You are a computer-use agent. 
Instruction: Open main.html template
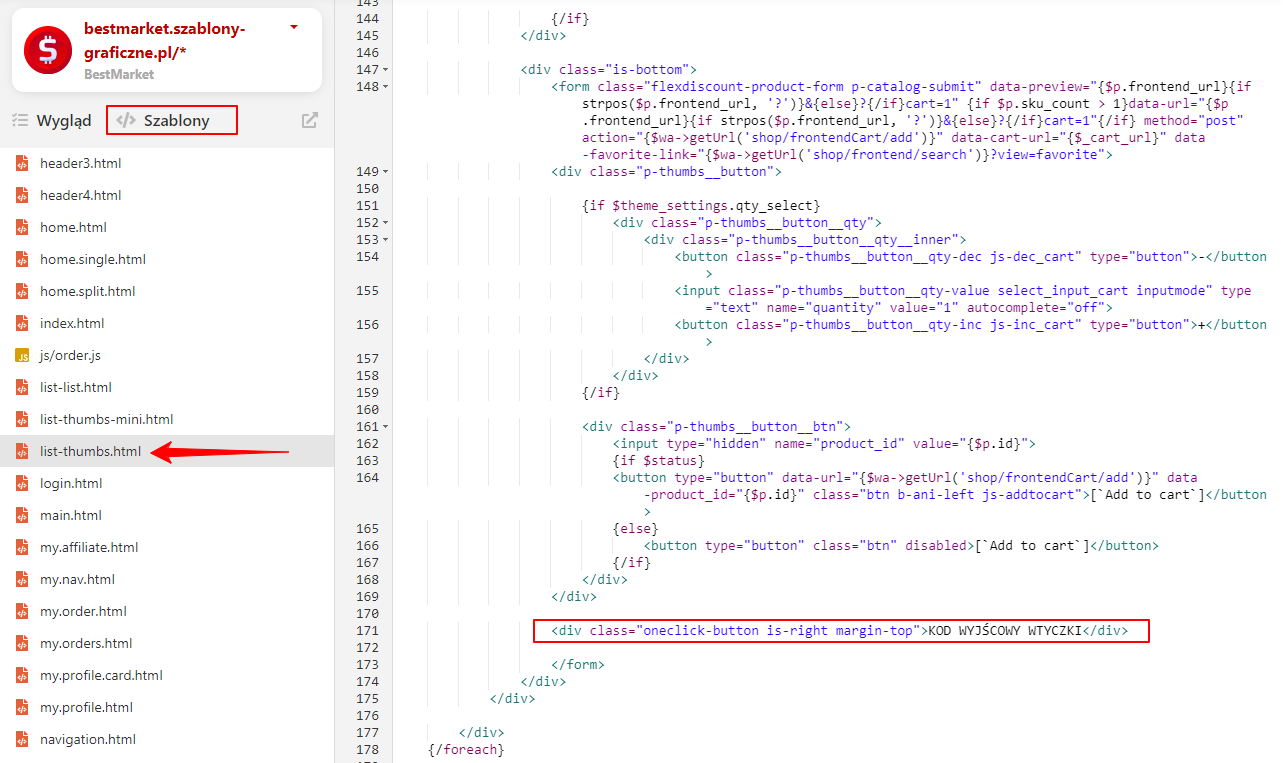[71, 515]
